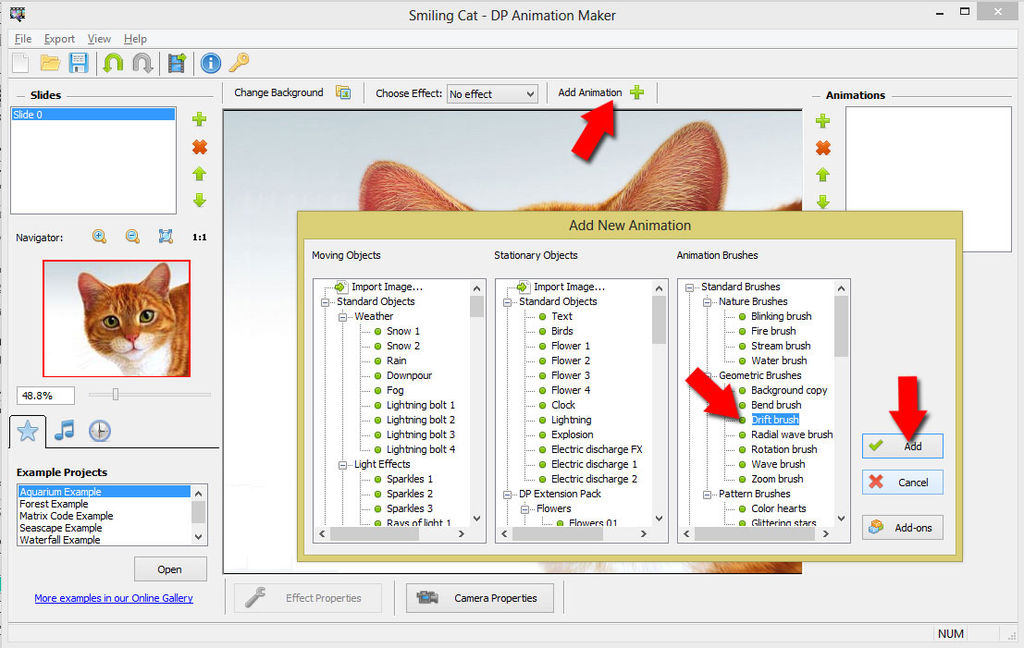Select Electric discharge FX object
Image resolution: width=1024 pixels, height=648 pixels.
coord(596,449)
